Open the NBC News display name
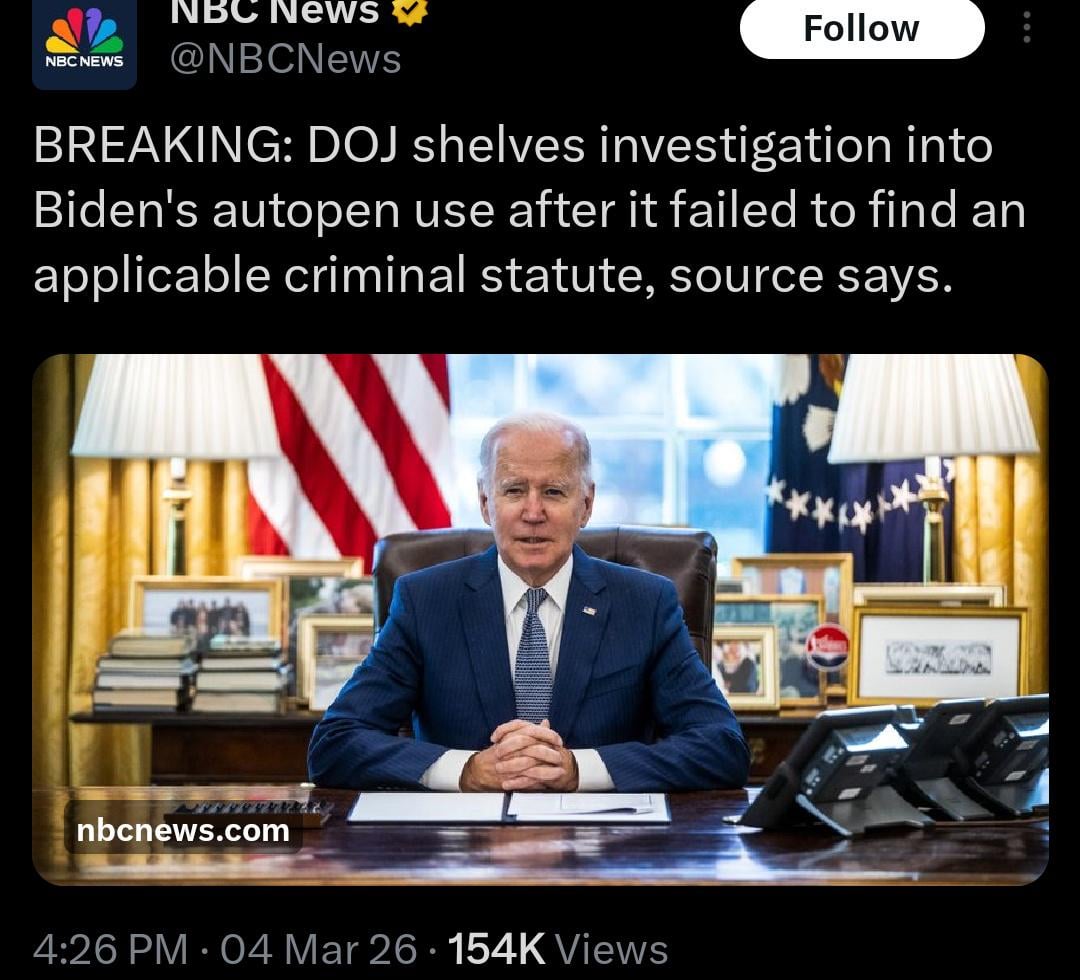Screen dimensions: 1080x980 click(275, 11)
